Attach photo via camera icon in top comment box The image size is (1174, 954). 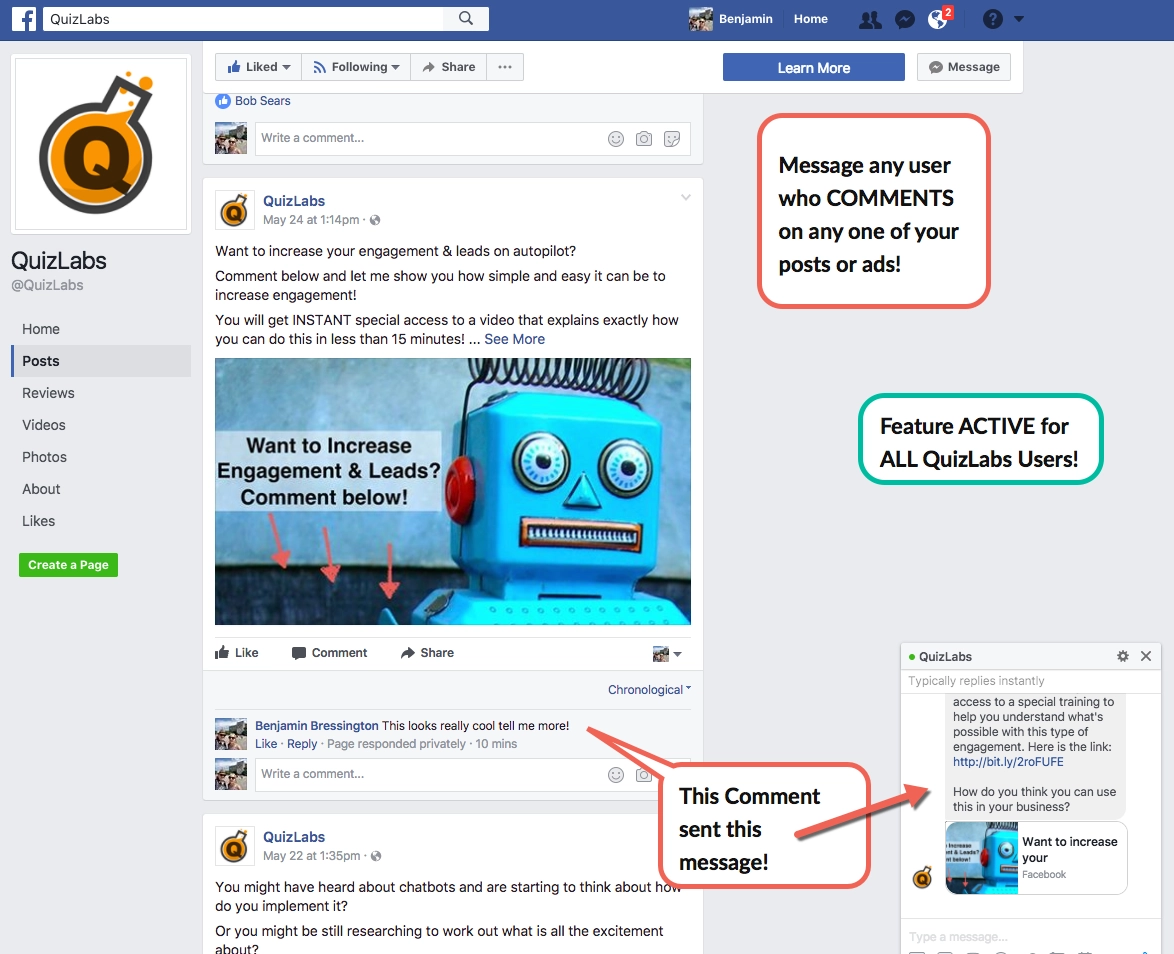click(x=644, y=139)
